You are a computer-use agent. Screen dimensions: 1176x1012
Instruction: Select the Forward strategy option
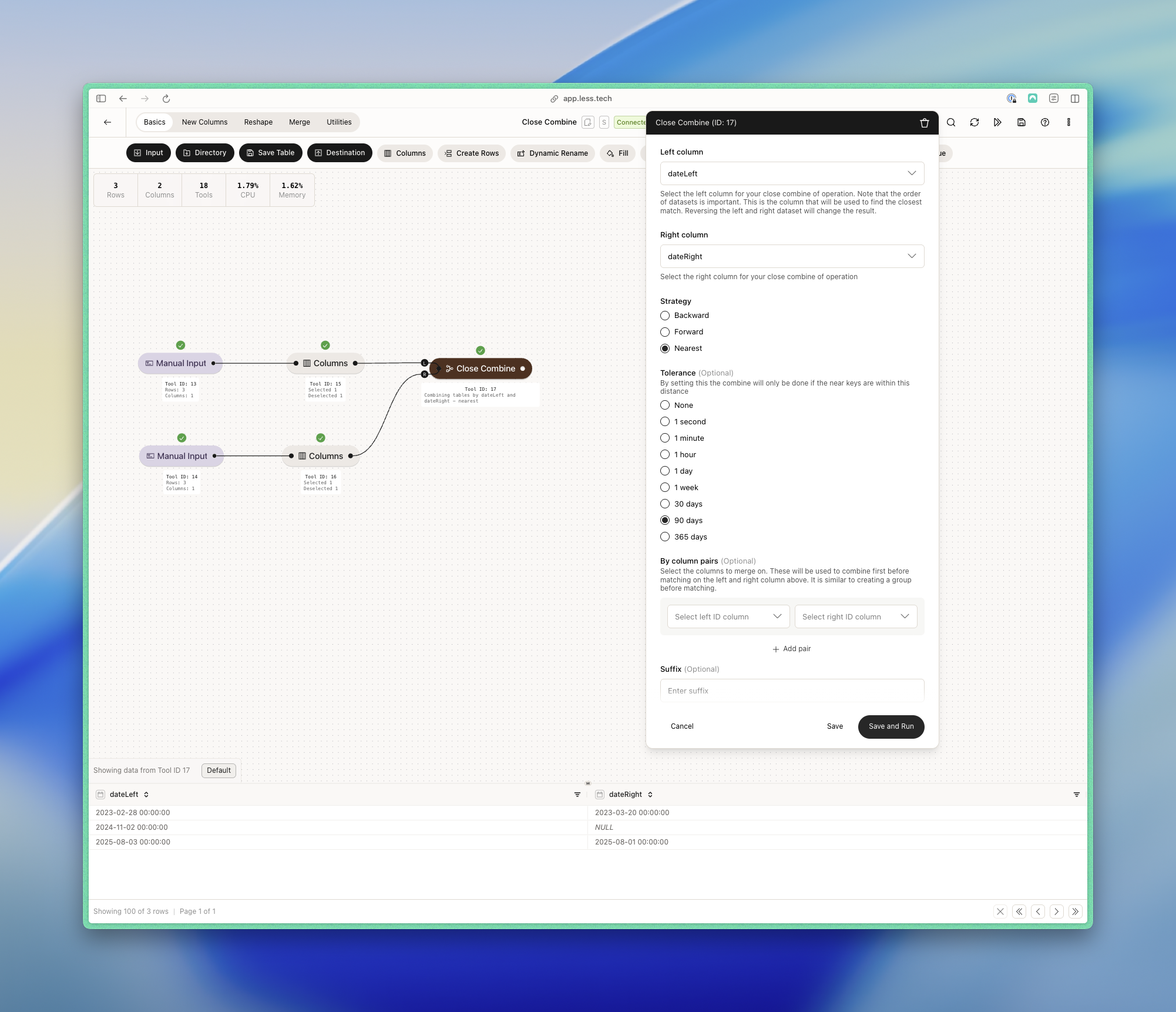click(665, 332)
